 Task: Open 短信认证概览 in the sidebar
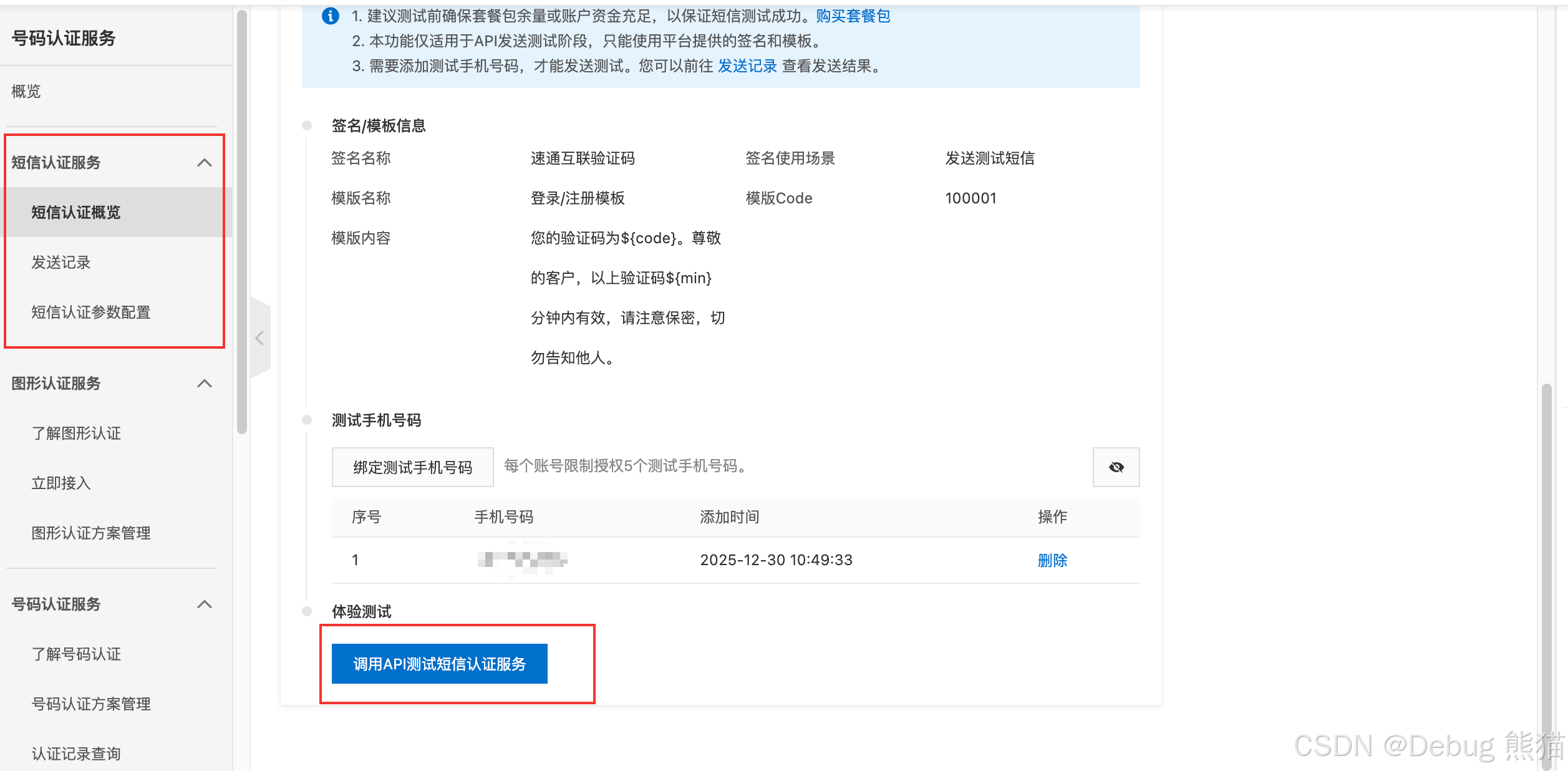point(77,212)
